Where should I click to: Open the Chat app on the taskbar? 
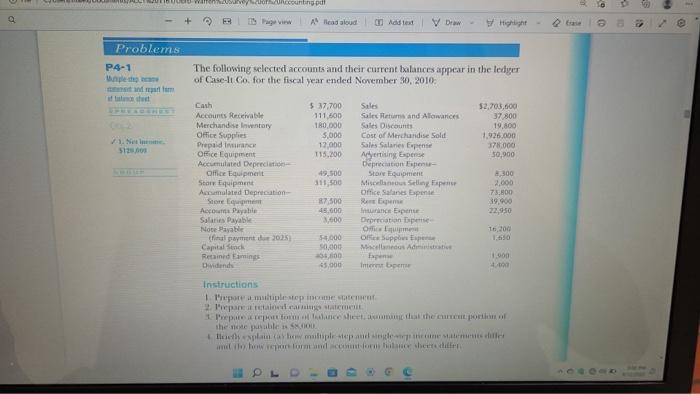click(294, 372)
